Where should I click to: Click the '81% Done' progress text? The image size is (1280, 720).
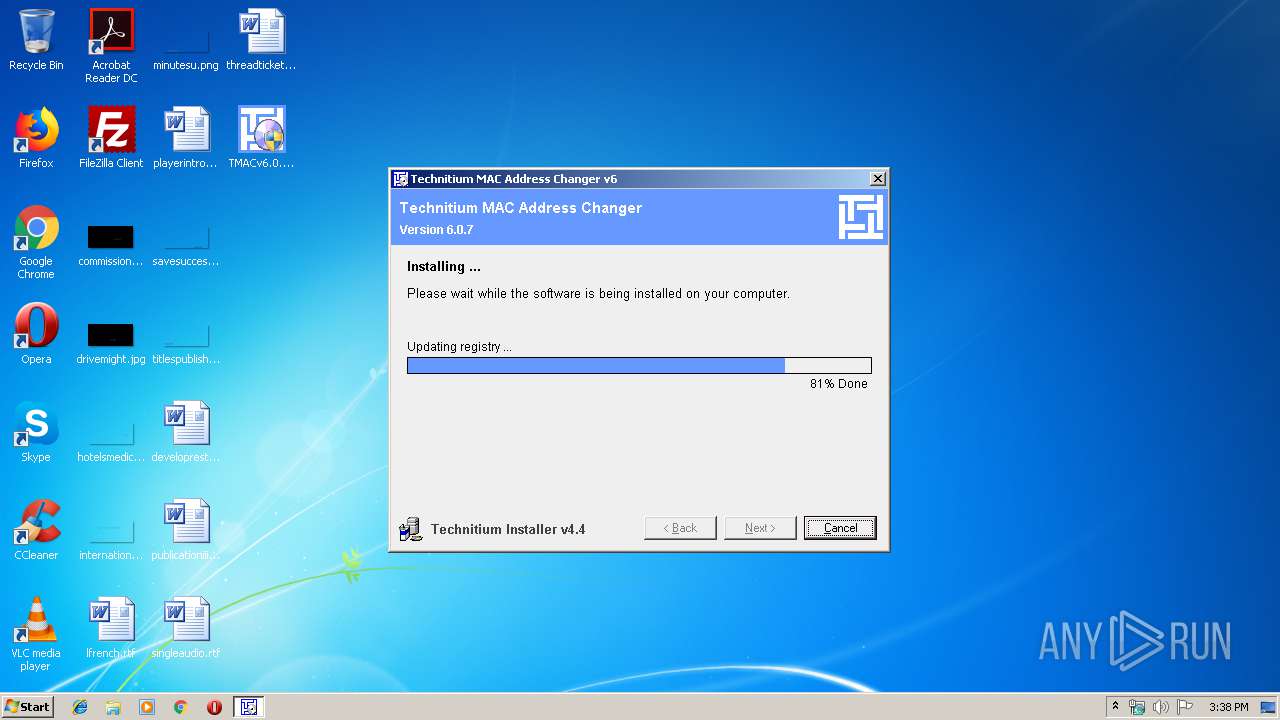(839, 384)
